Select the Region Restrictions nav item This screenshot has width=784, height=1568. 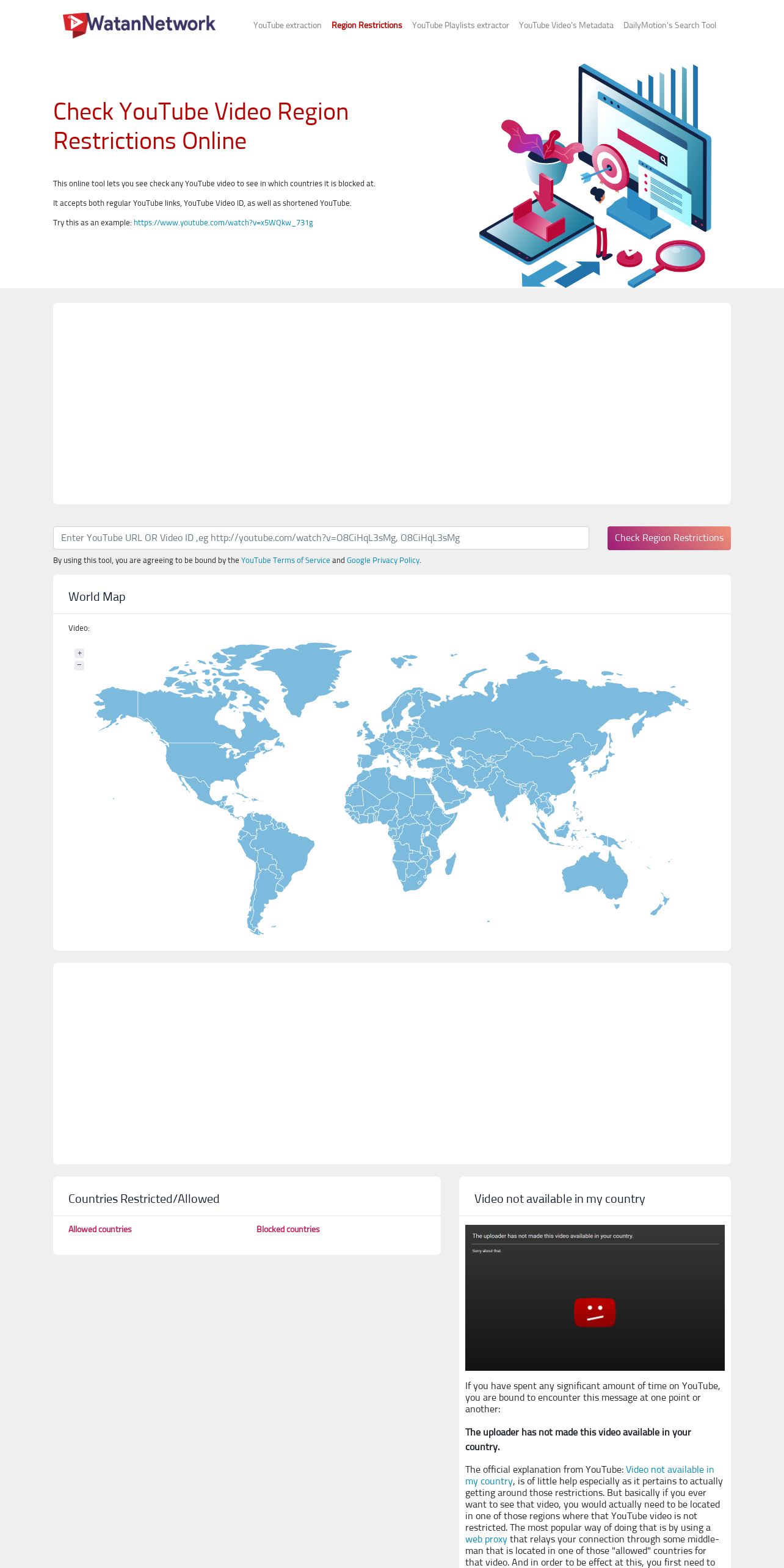pyautogui.click(x=366, y=25)
